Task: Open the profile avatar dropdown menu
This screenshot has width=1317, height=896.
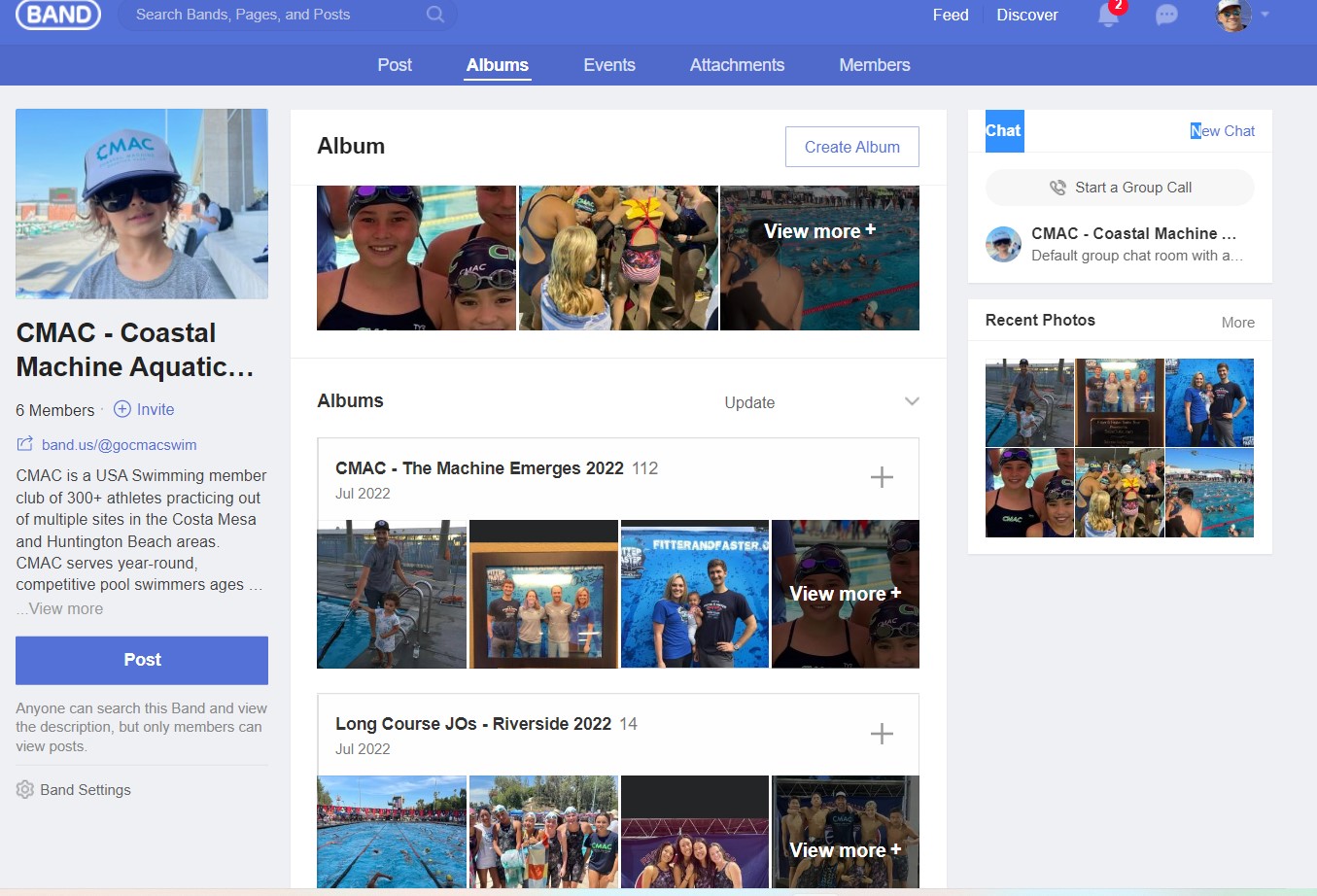Action: (x=1243, y=16)
